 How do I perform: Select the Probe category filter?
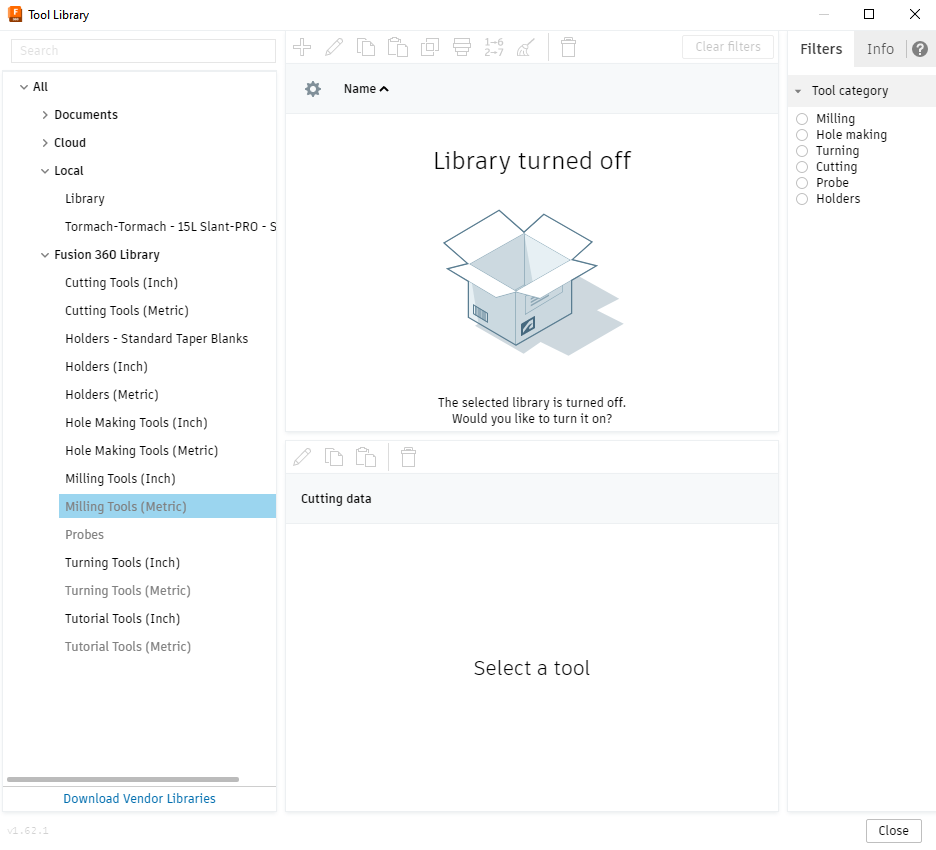(x=801, y=182)
